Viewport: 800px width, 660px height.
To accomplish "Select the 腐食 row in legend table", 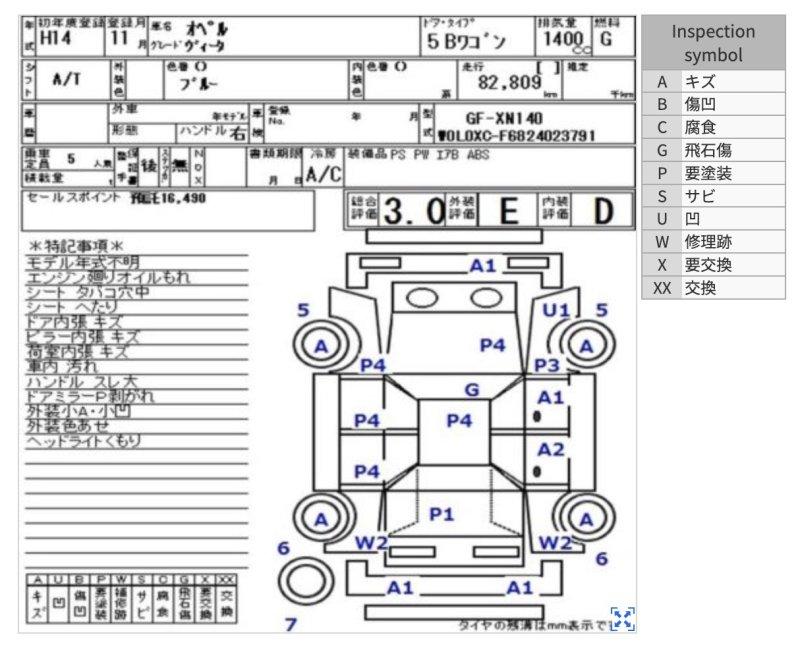I will 713,127.
